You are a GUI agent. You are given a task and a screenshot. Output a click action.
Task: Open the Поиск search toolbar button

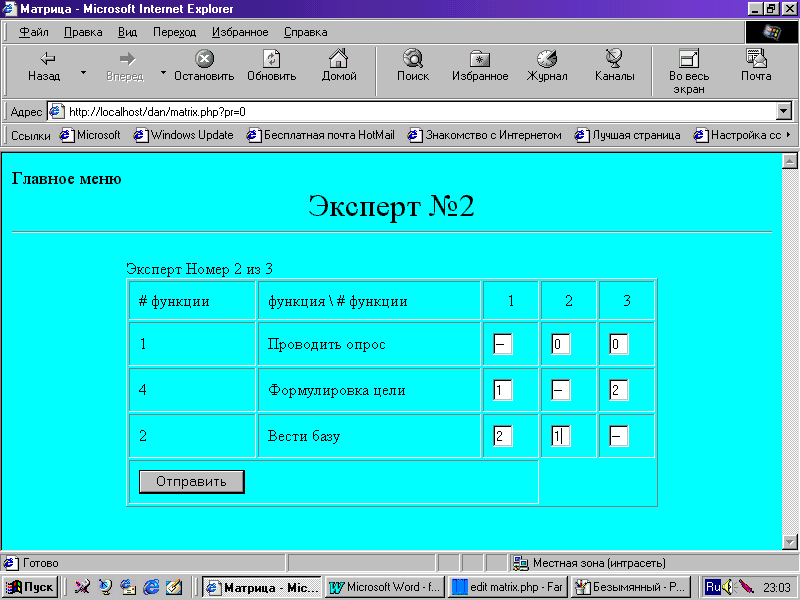[x=413, y=67]
